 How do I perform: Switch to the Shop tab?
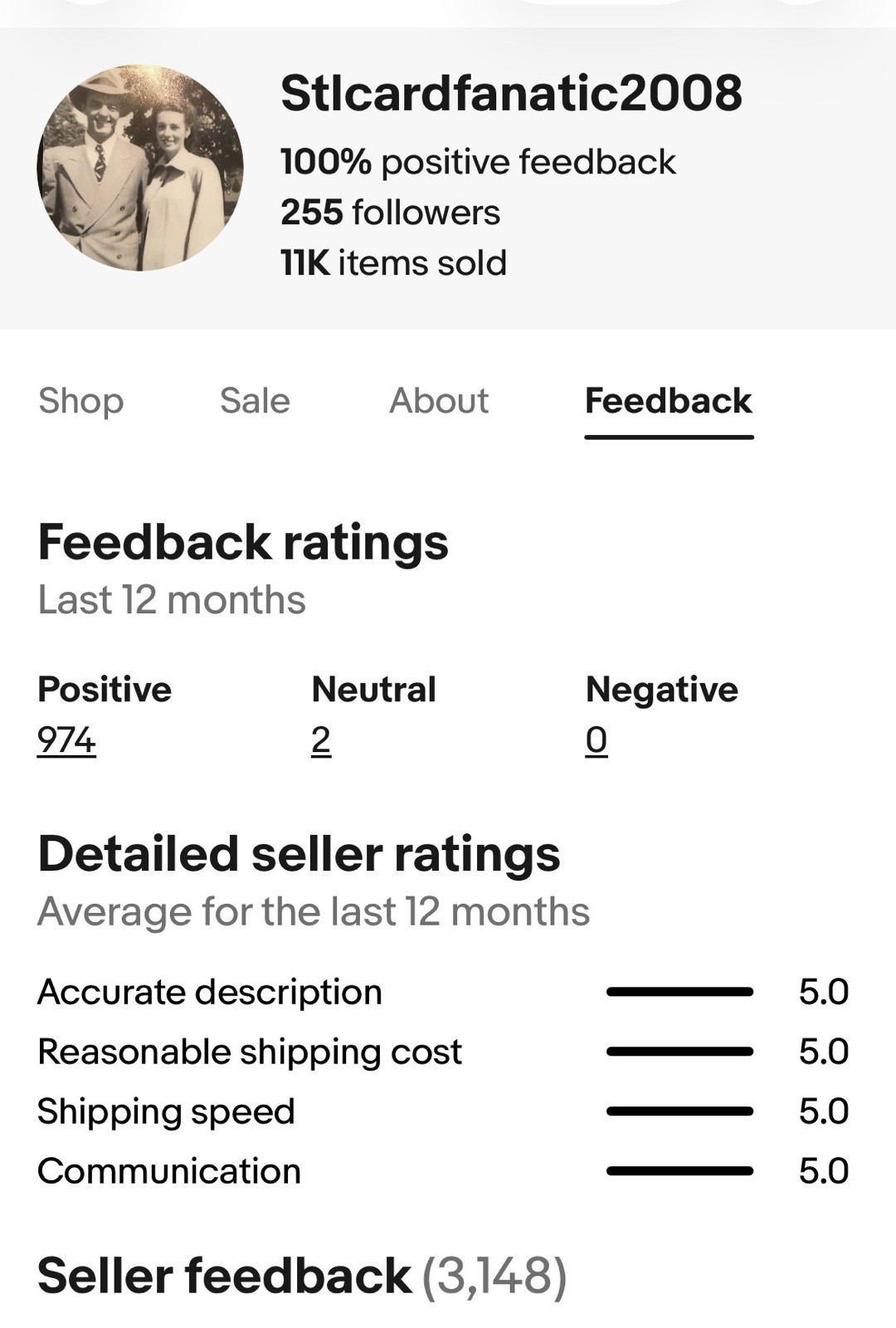(x=81, y=401)
